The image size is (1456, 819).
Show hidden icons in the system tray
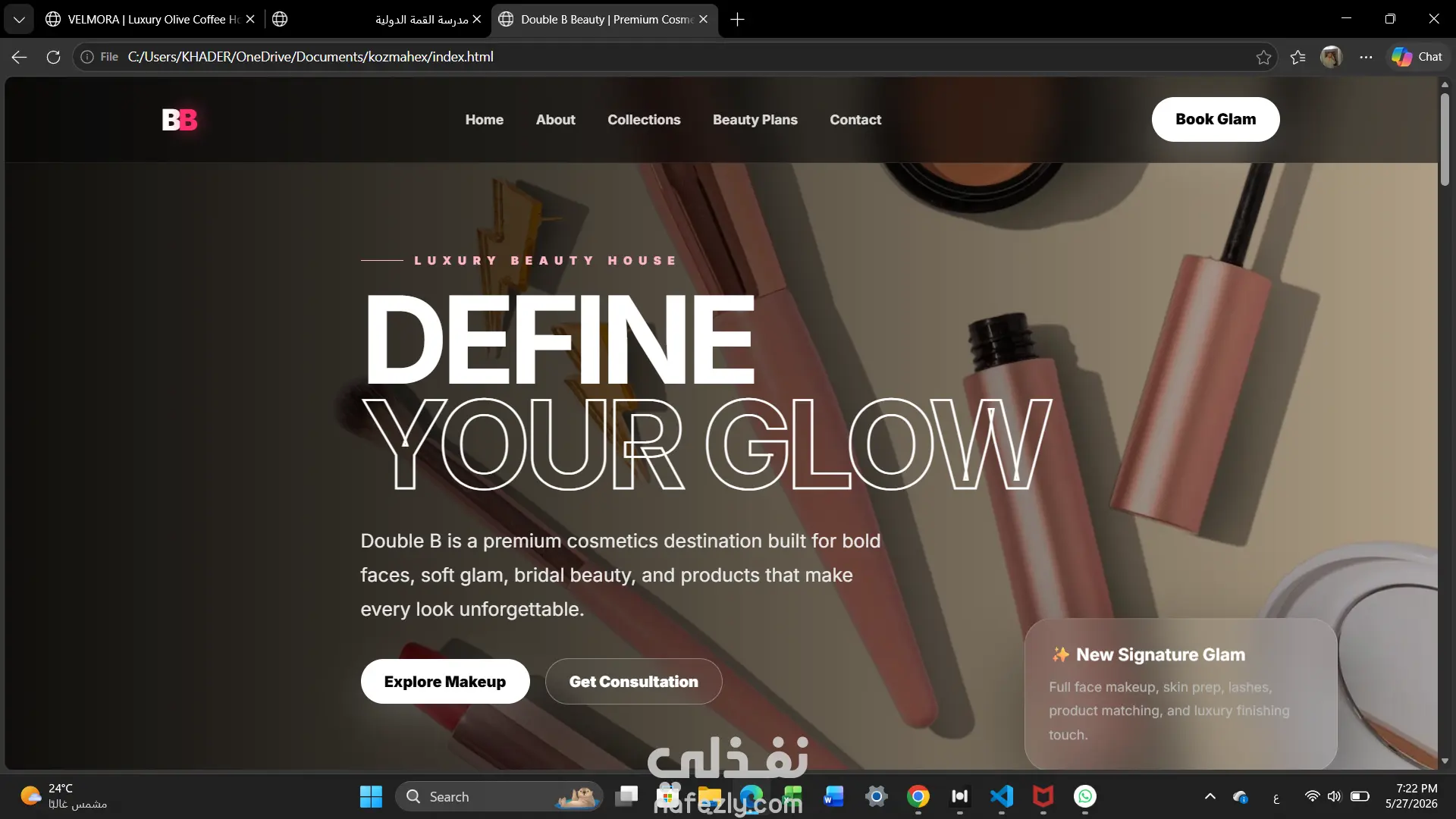pyautogui.click(x=1210, y=796)
